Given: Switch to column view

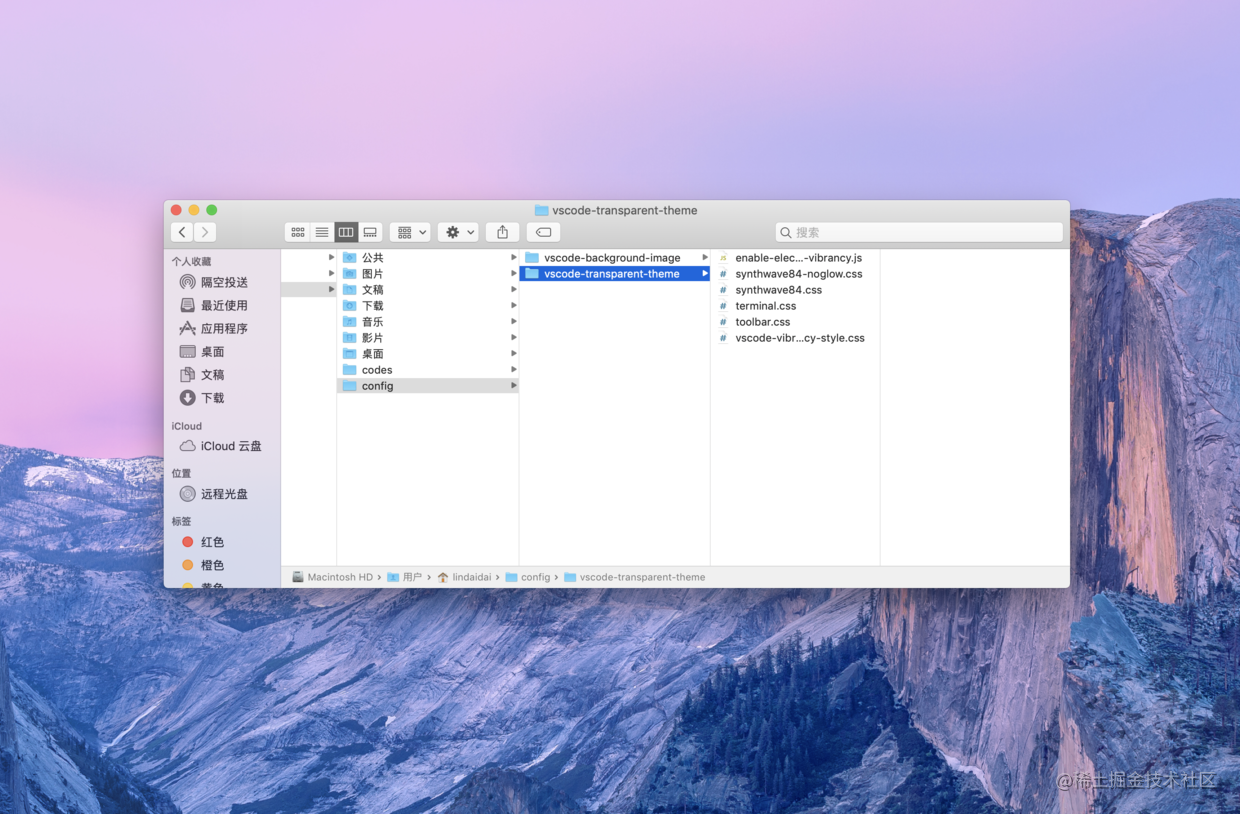Looking at the screenshot, I should tap(346, 232).
